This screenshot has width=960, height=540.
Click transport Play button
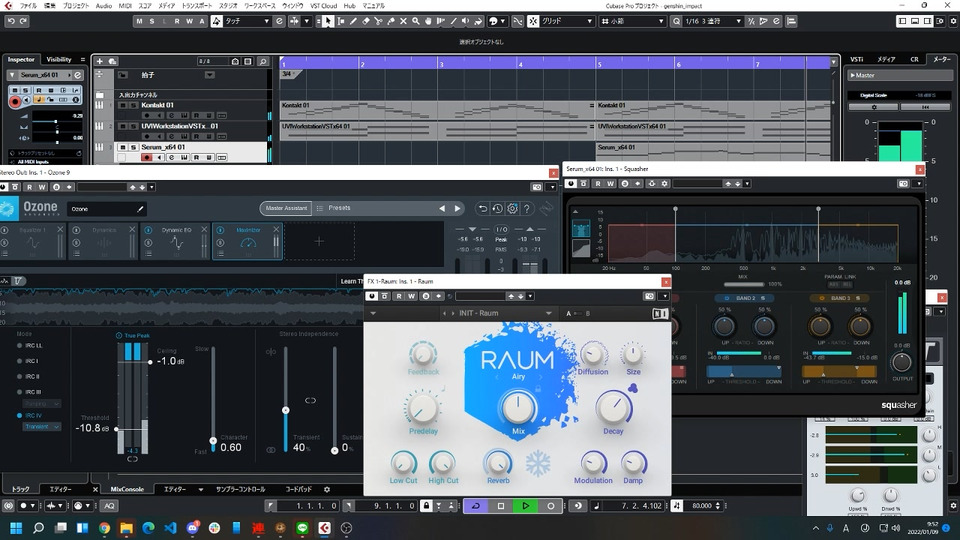tap(525, 506)
